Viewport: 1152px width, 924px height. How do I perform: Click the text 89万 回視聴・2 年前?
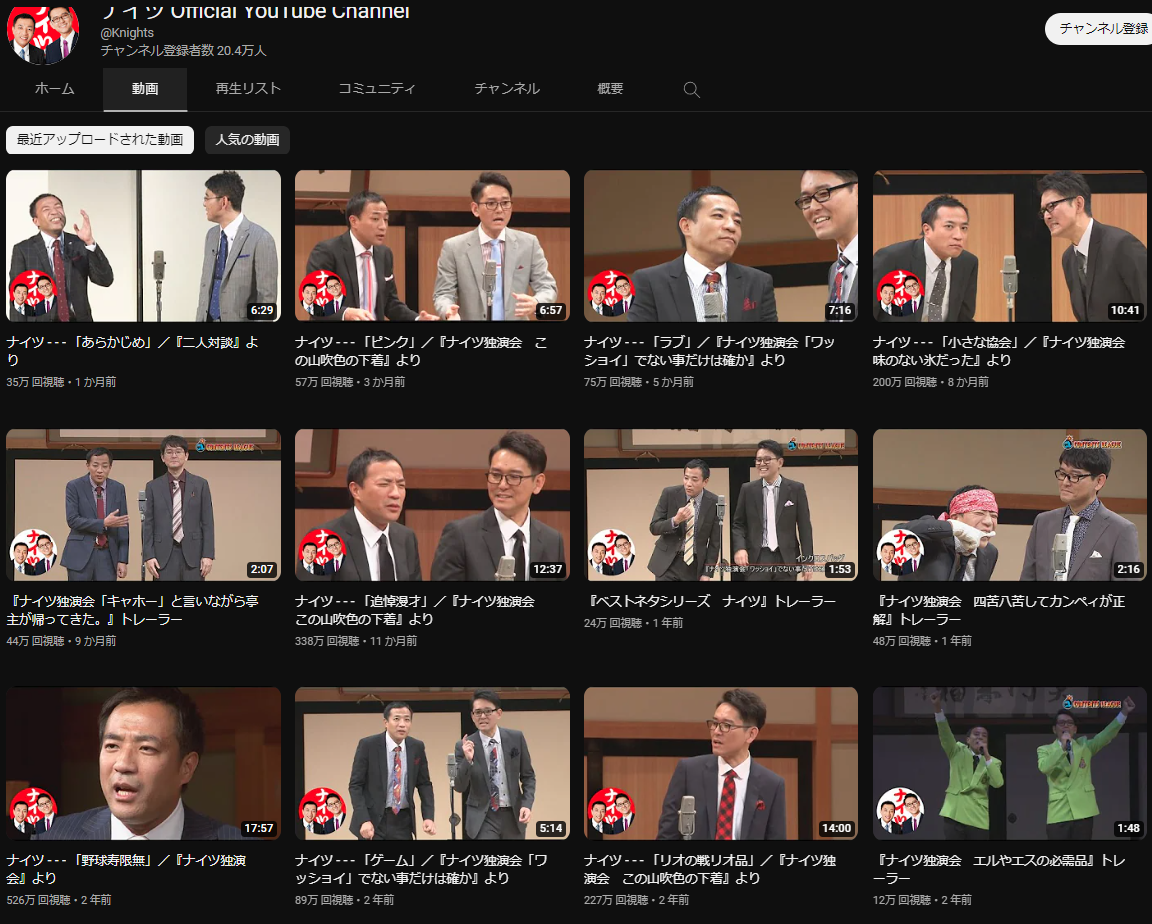(345, 900)
